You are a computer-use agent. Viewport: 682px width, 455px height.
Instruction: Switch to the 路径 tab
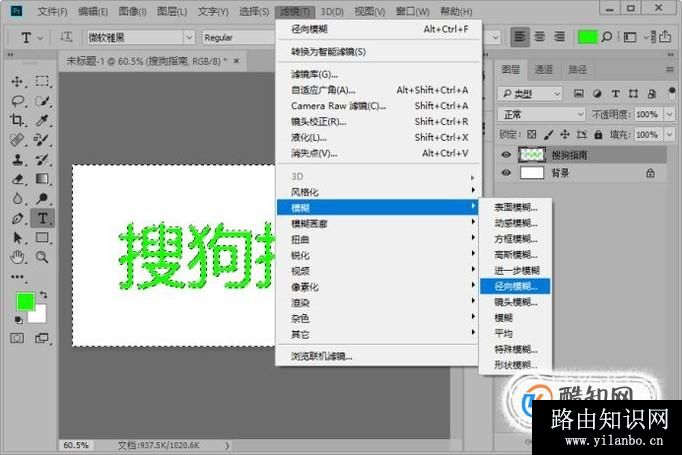(x=577, y=69)
